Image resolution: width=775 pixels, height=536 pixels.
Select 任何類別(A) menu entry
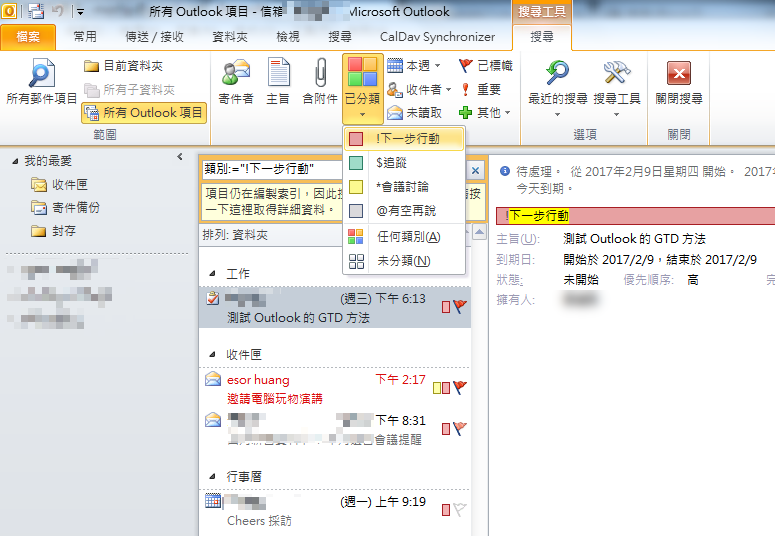click(404, 237)
